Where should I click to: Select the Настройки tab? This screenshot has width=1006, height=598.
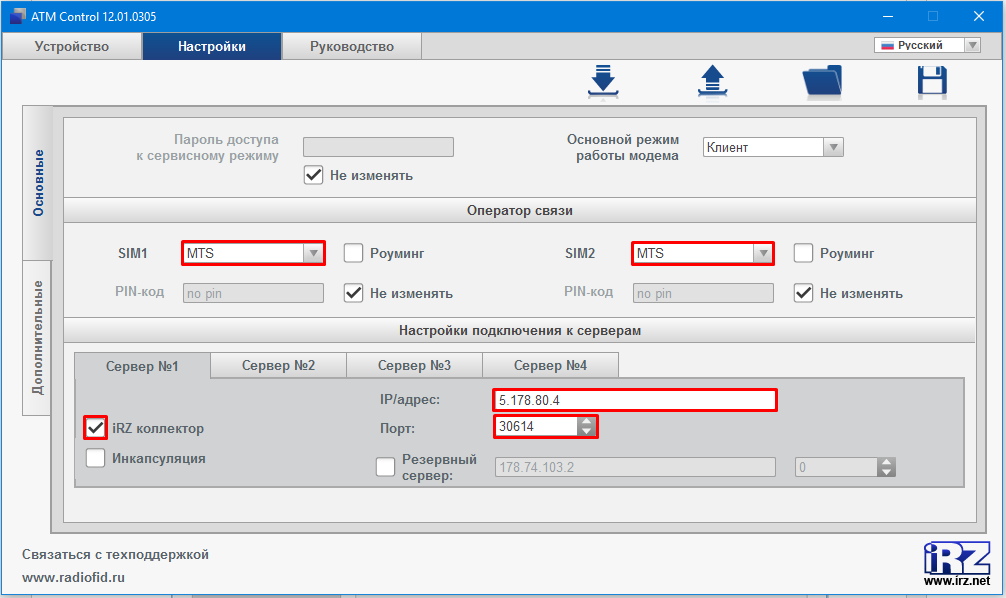212,46
